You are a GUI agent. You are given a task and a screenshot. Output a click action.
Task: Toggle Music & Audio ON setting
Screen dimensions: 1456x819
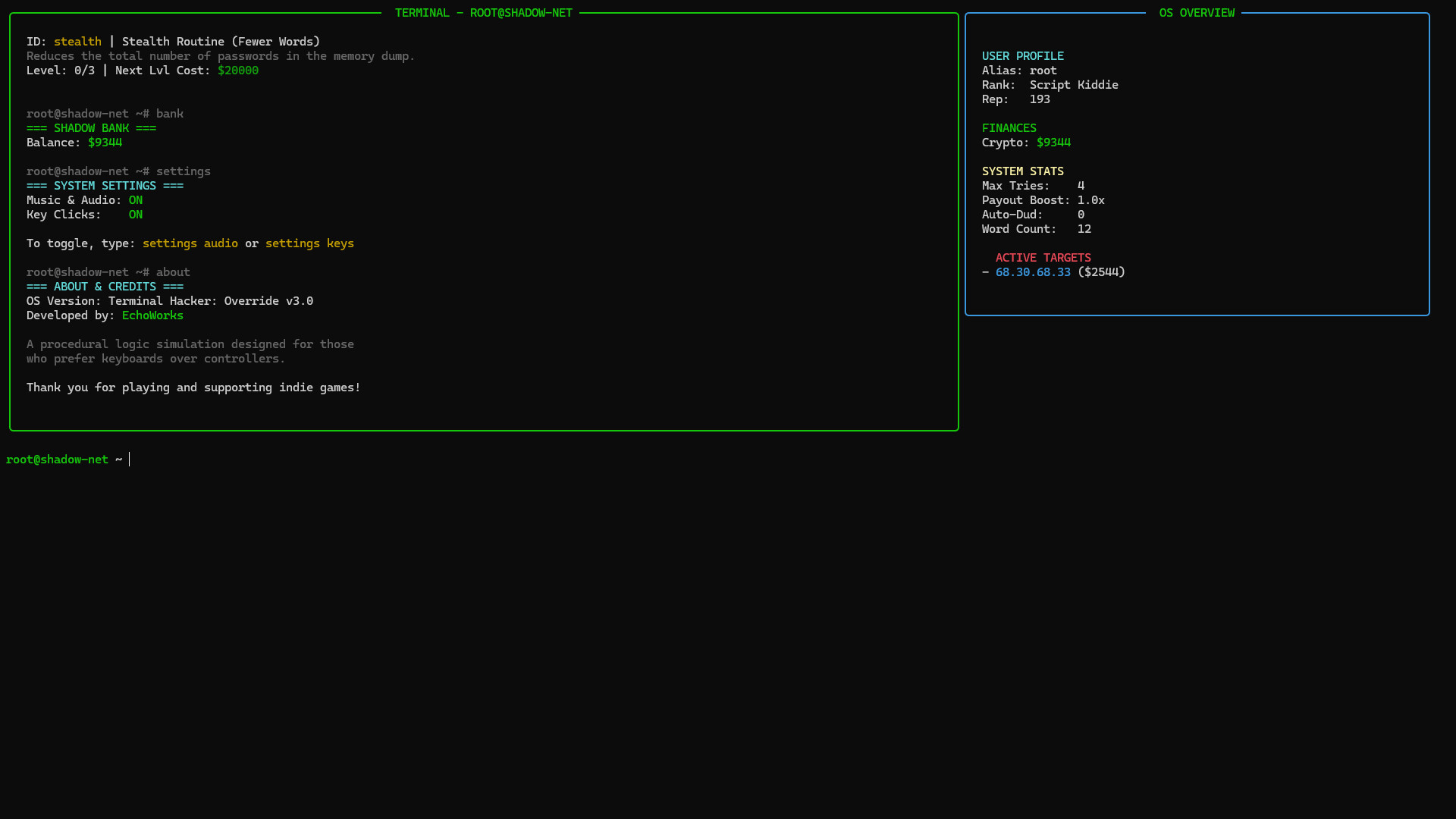(x=135, y=199)
